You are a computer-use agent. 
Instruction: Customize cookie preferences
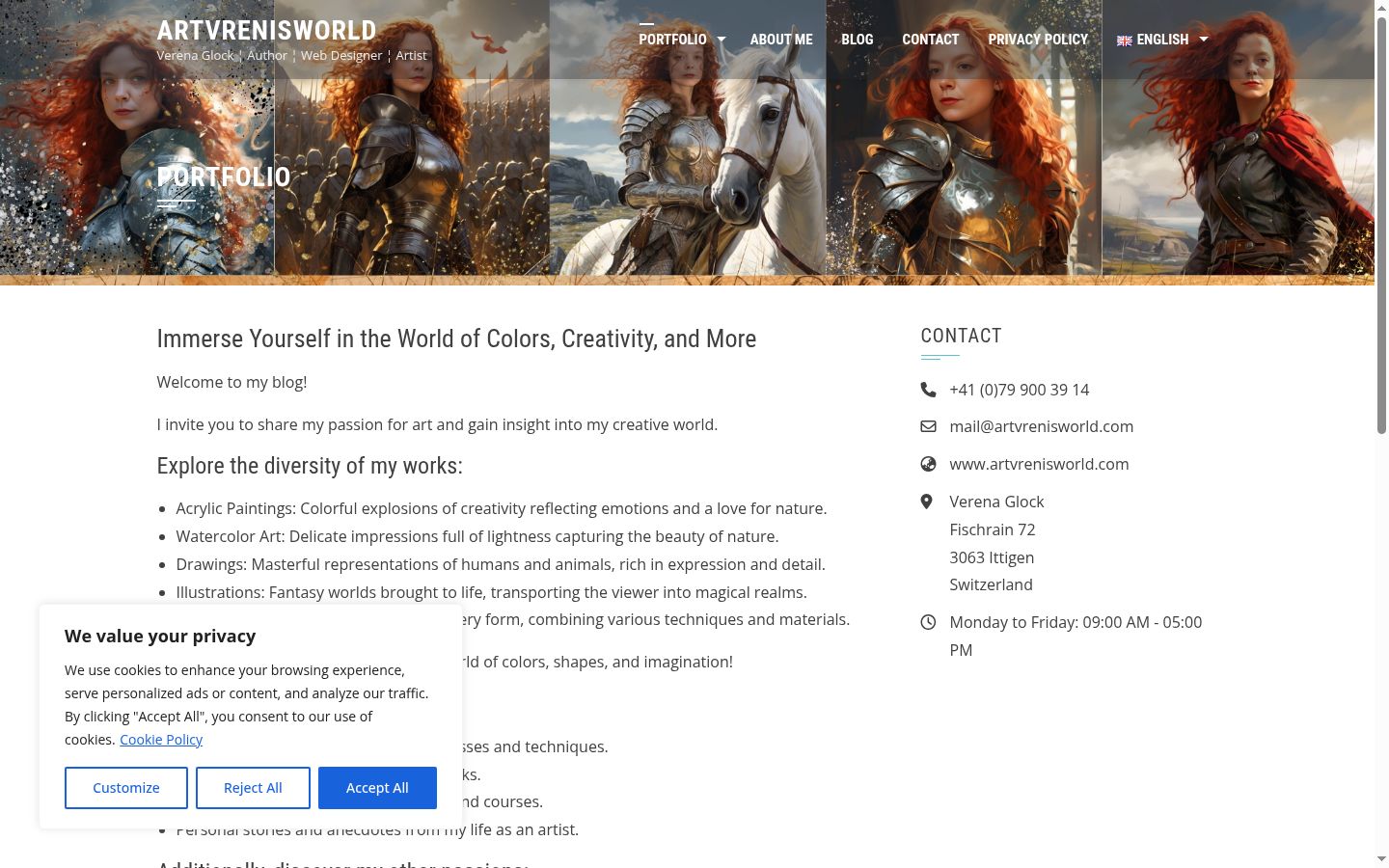tap(126, 788)
